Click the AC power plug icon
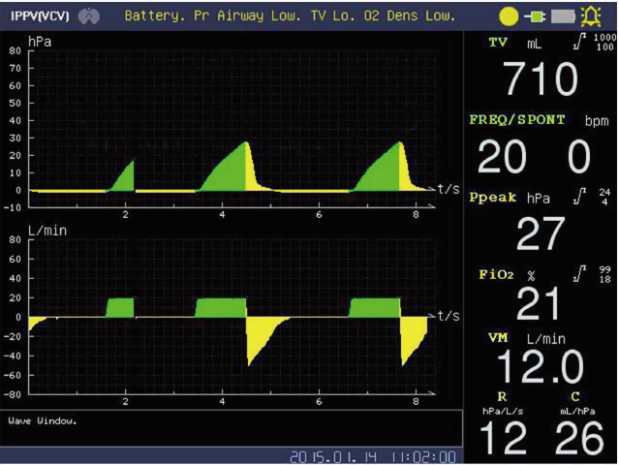This screenshot has height=465, width=619. (535, 16)
